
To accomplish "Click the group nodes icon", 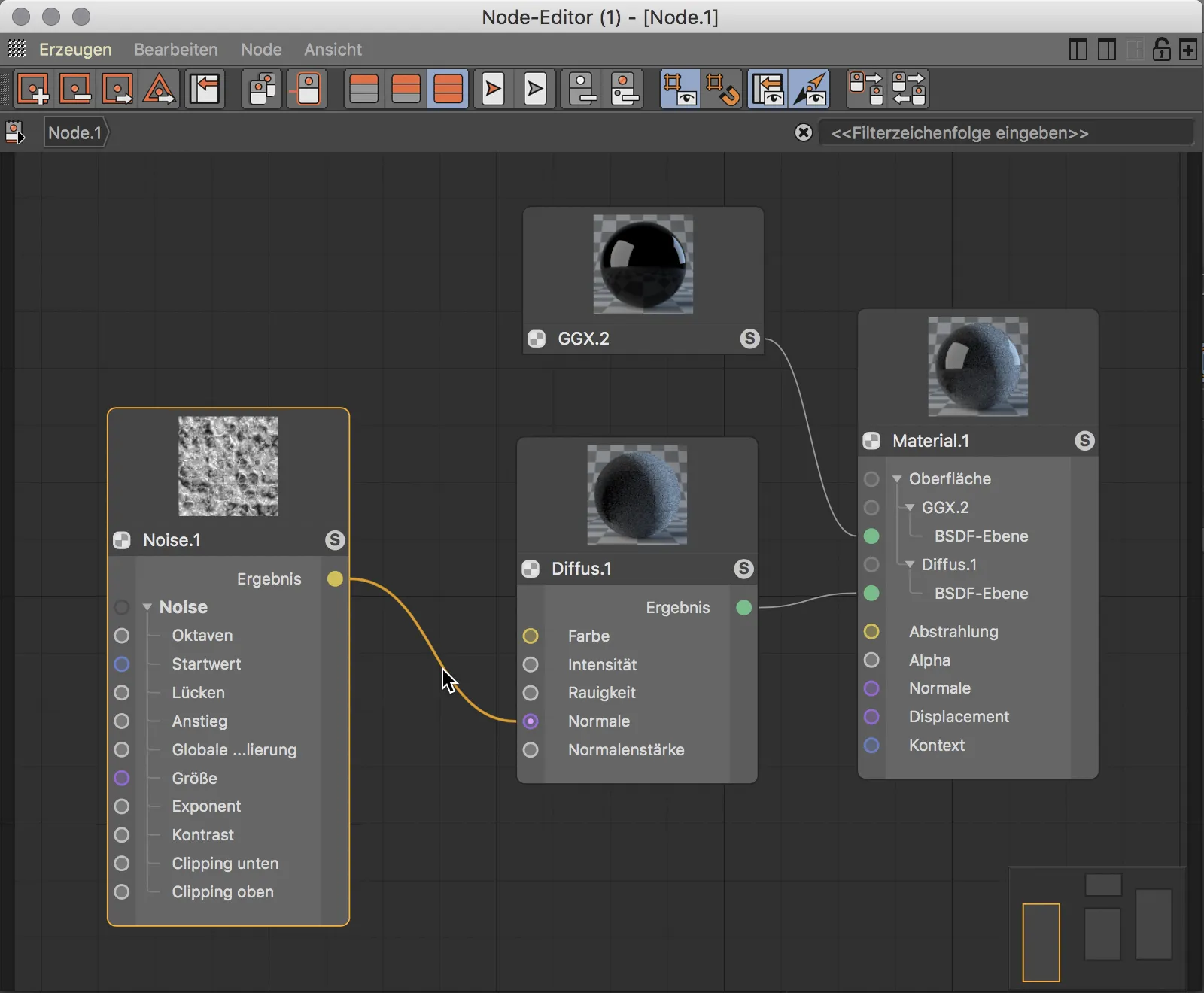I will (261, 88).
